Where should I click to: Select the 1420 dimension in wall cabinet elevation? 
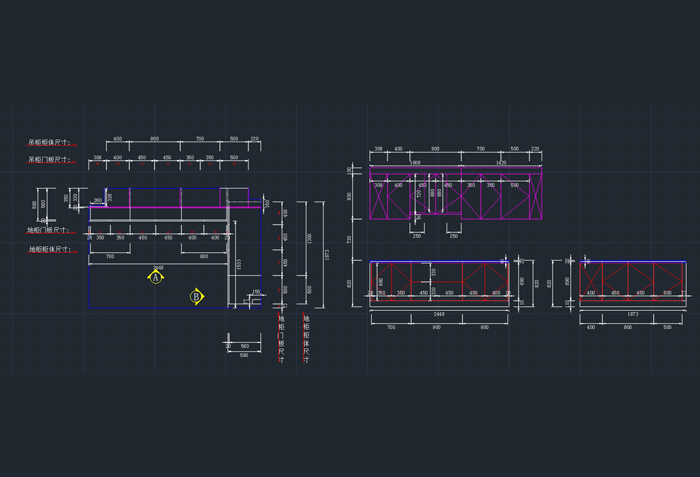click(500, 162)
